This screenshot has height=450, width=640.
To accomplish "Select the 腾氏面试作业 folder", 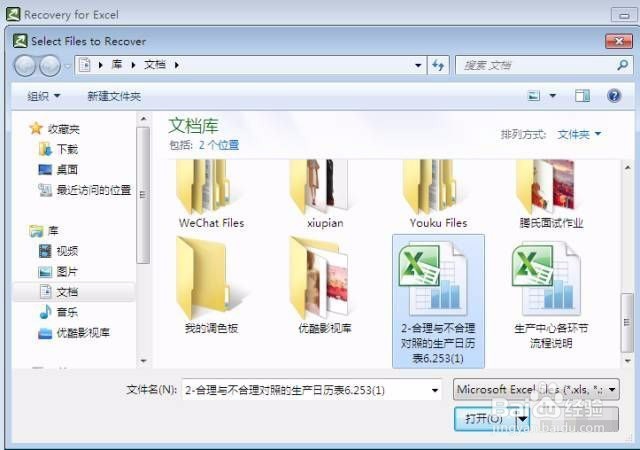I will (551, 194).
